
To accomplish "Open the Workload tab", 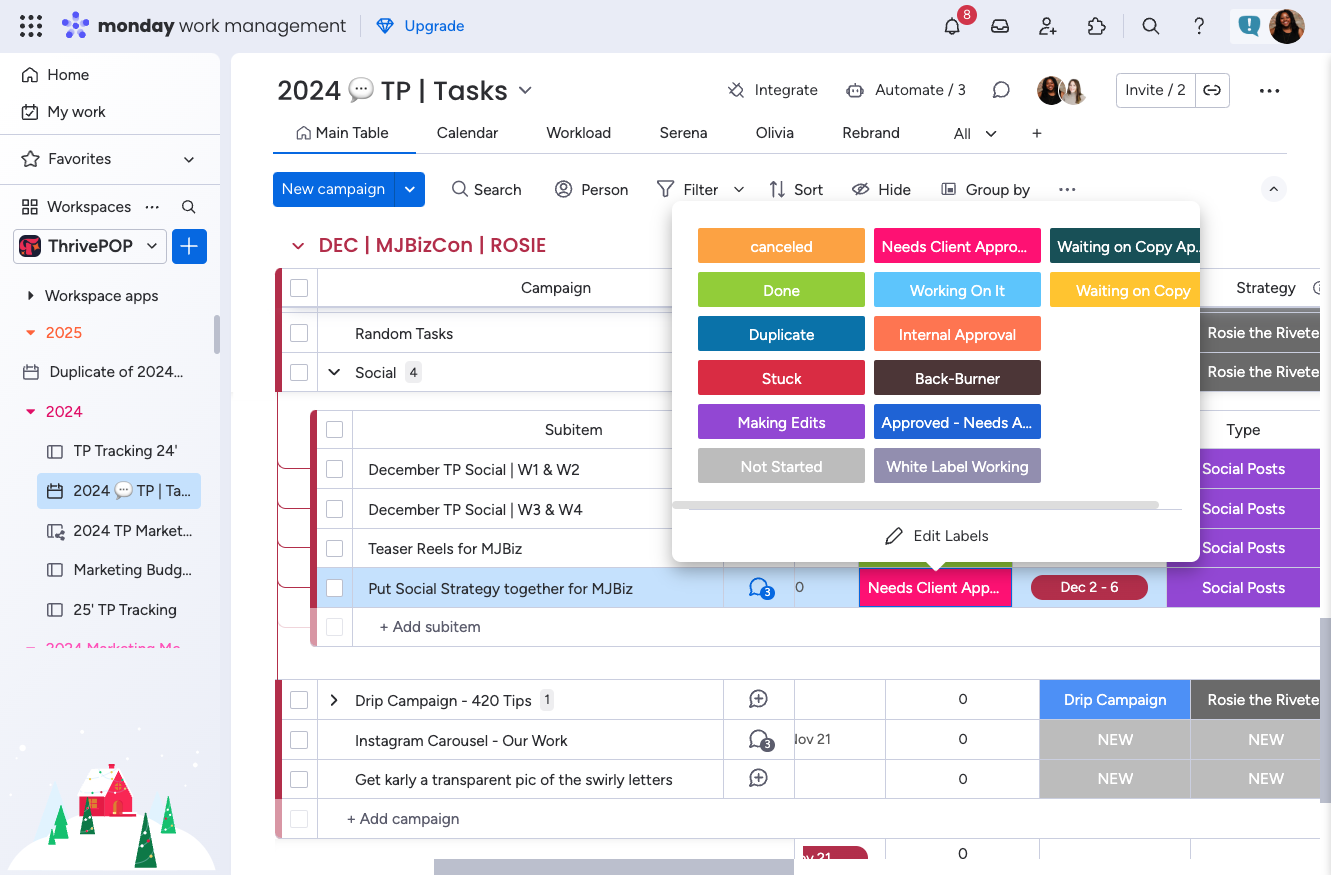I will pos(578,133).
